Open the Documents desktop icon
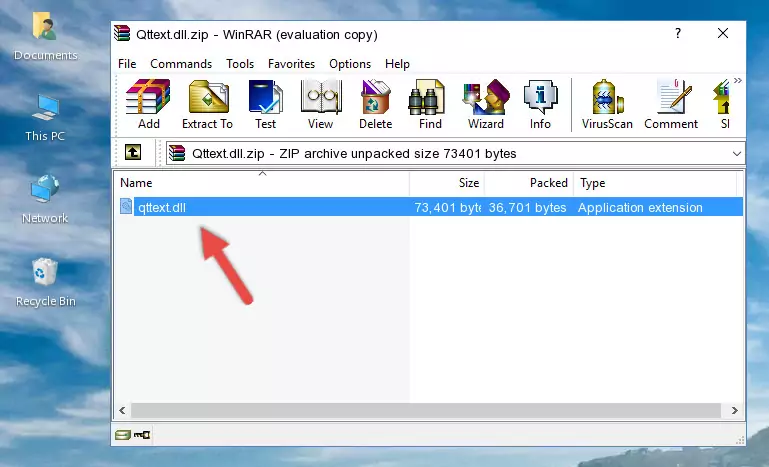 tap(45, 36)
